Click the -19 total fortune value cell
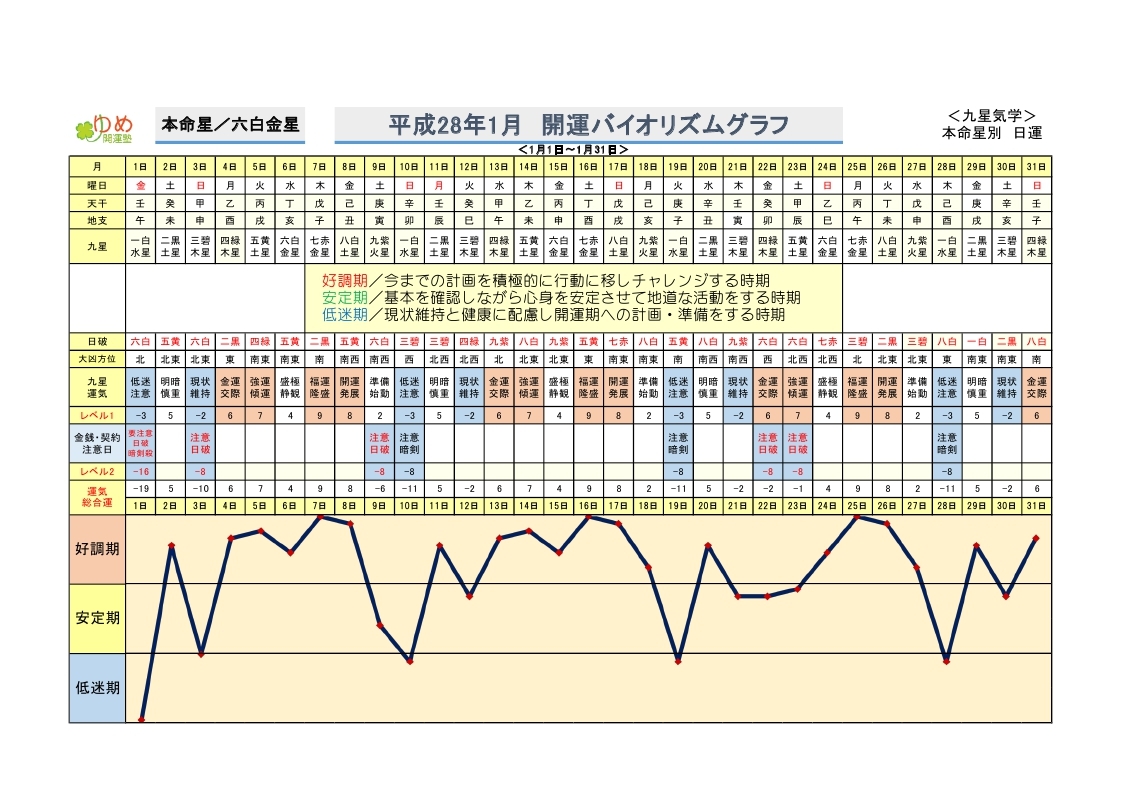 click(x=141, y=489)
